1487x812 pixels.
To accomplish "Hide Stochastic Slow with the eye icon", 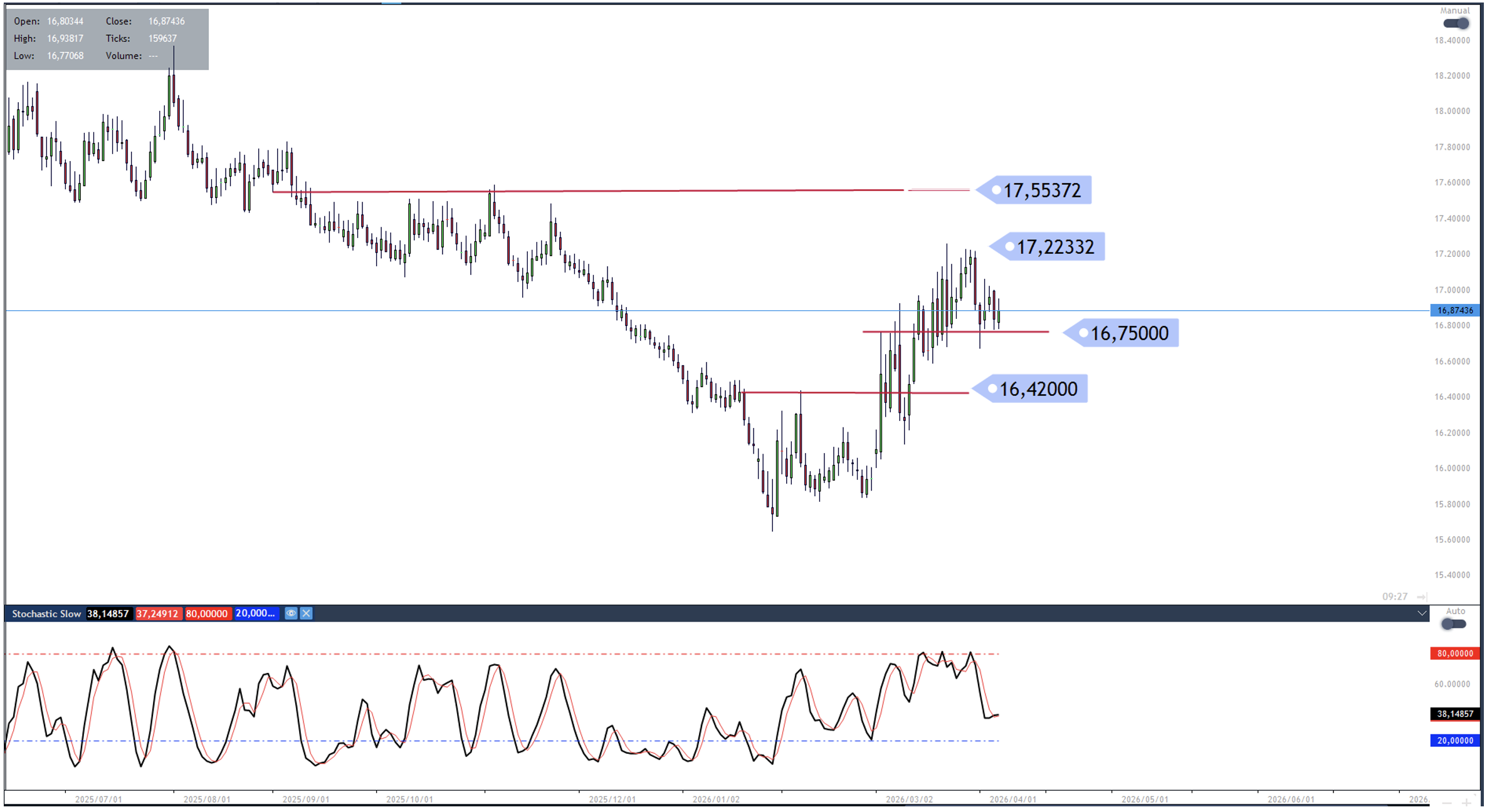I will point(291,613).
